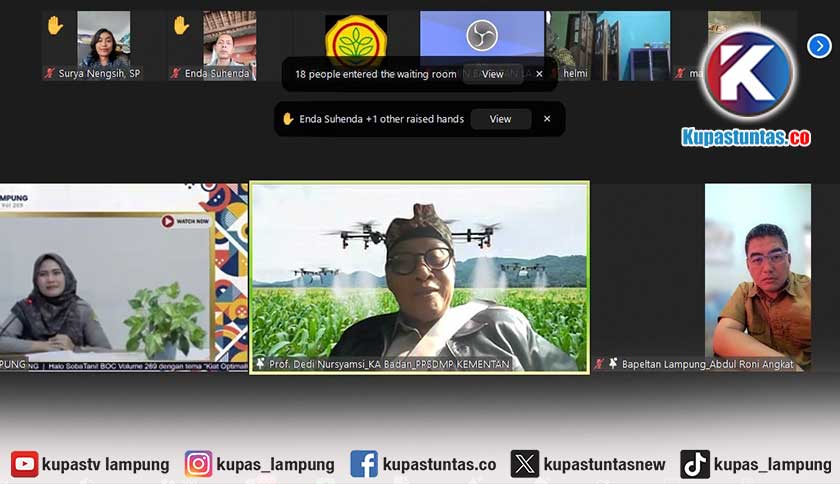Viewport: 840px width, 484px height.
Task: Click the YouTube icon for kupastv lampung
Action: (x=24, y=464)
